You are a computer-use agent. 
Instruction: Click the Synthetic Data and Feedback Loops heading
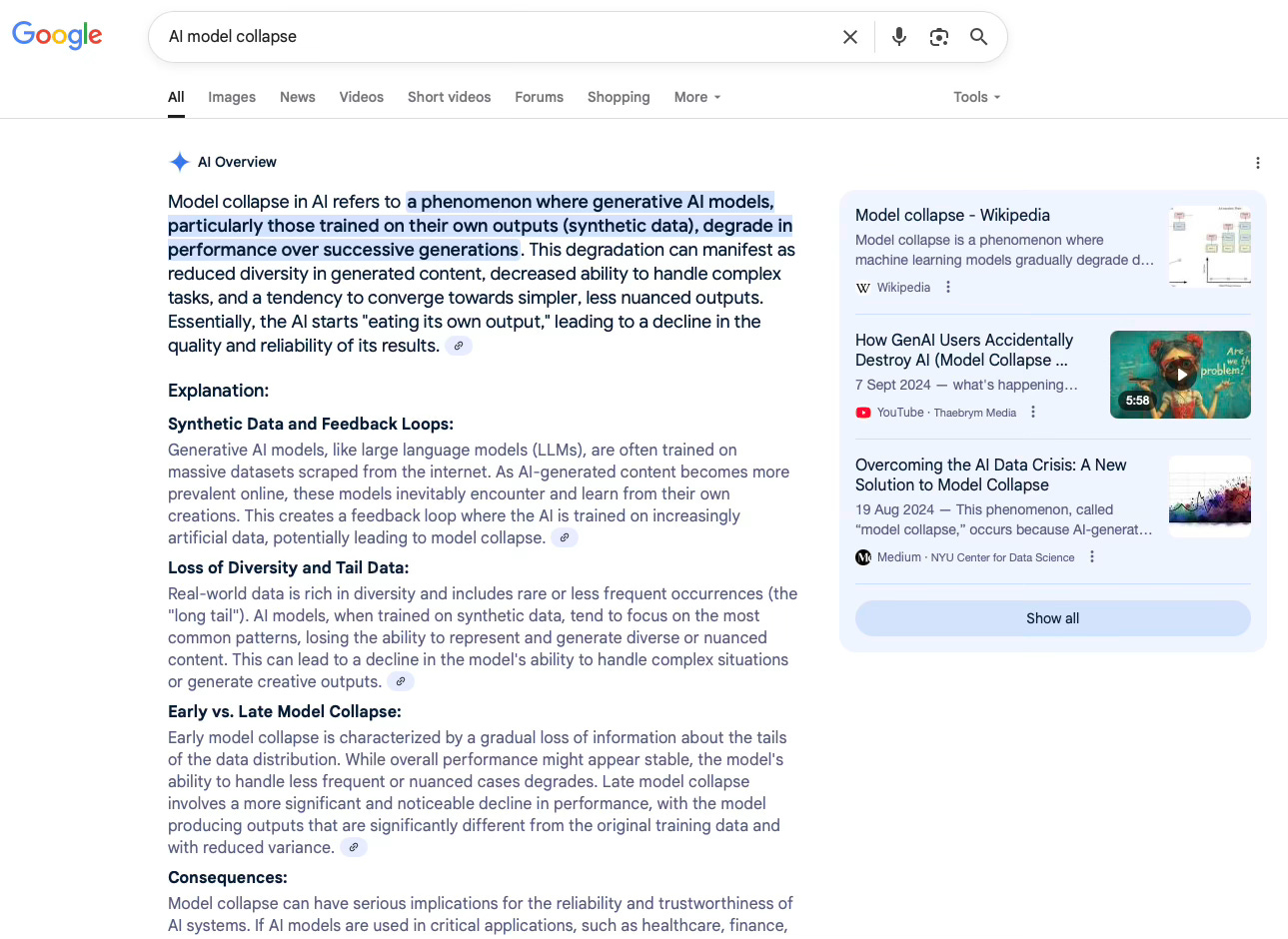[311, 424]
